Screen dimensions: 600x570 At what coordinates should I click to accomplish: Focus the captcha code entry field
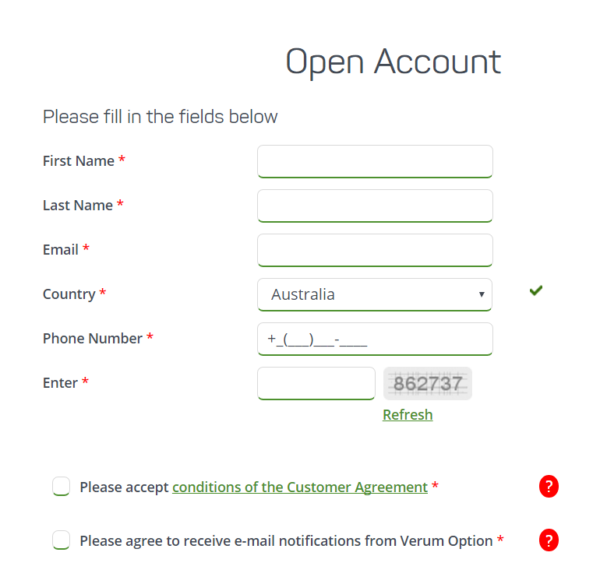[316, 383]
